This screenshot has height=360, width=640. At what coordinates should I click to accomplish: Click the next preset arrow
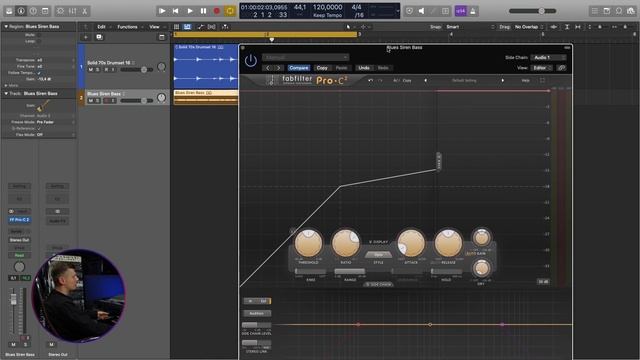(278, 68)
